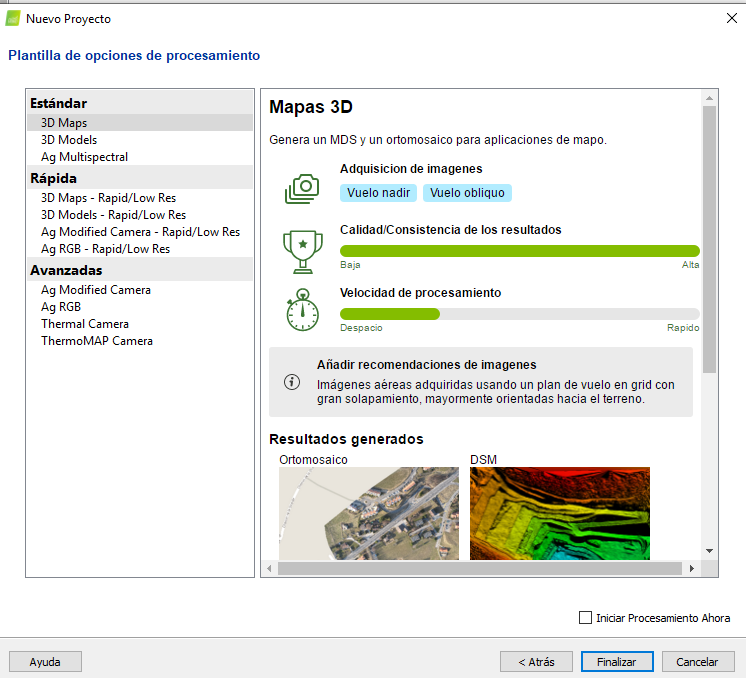Choose the Thermal Camera template
746x678 pixels.
[x=140, y=324]
